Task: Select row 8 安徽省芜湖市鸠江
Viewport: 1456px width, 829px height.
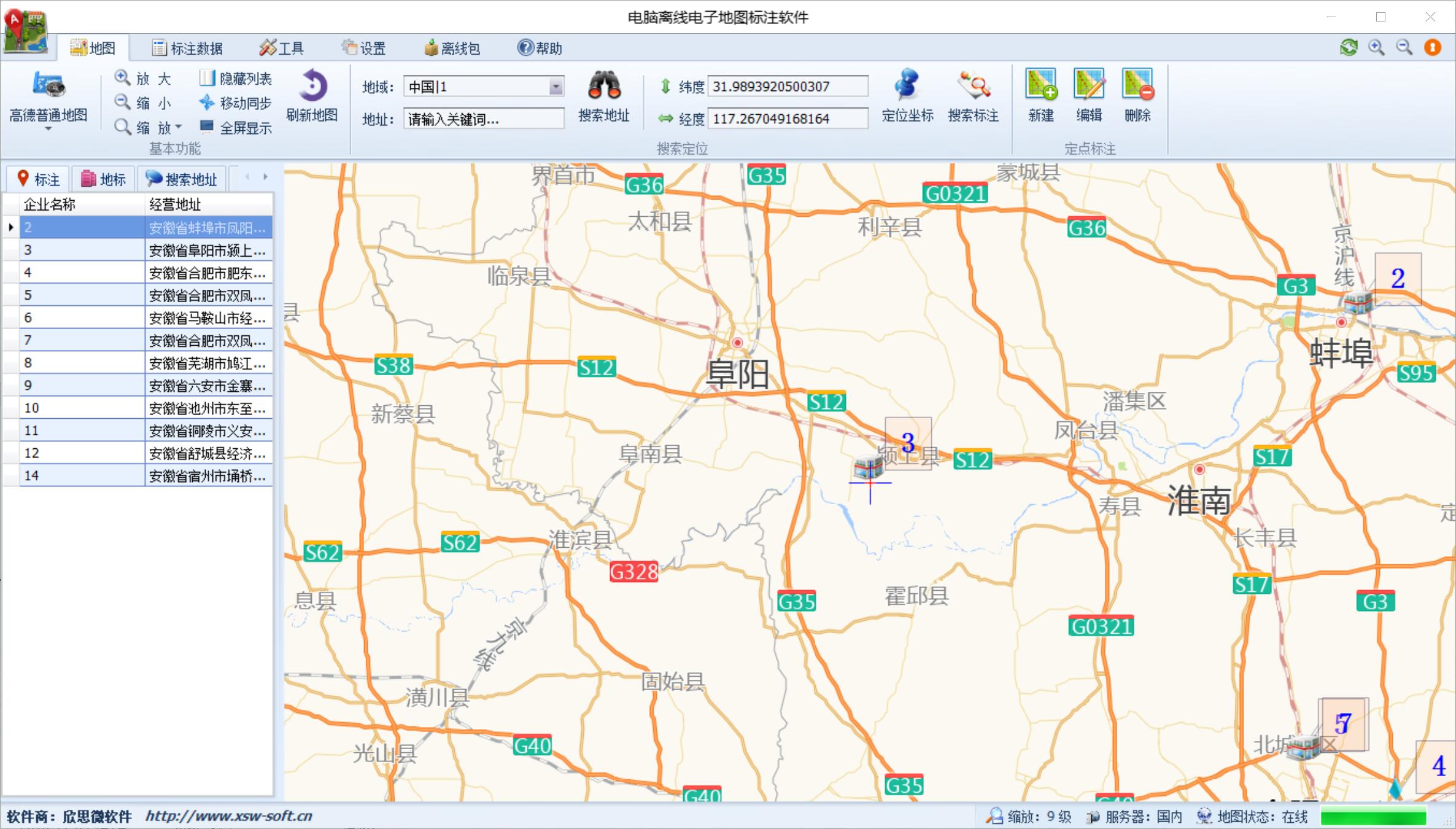Action: click(146, 363)
